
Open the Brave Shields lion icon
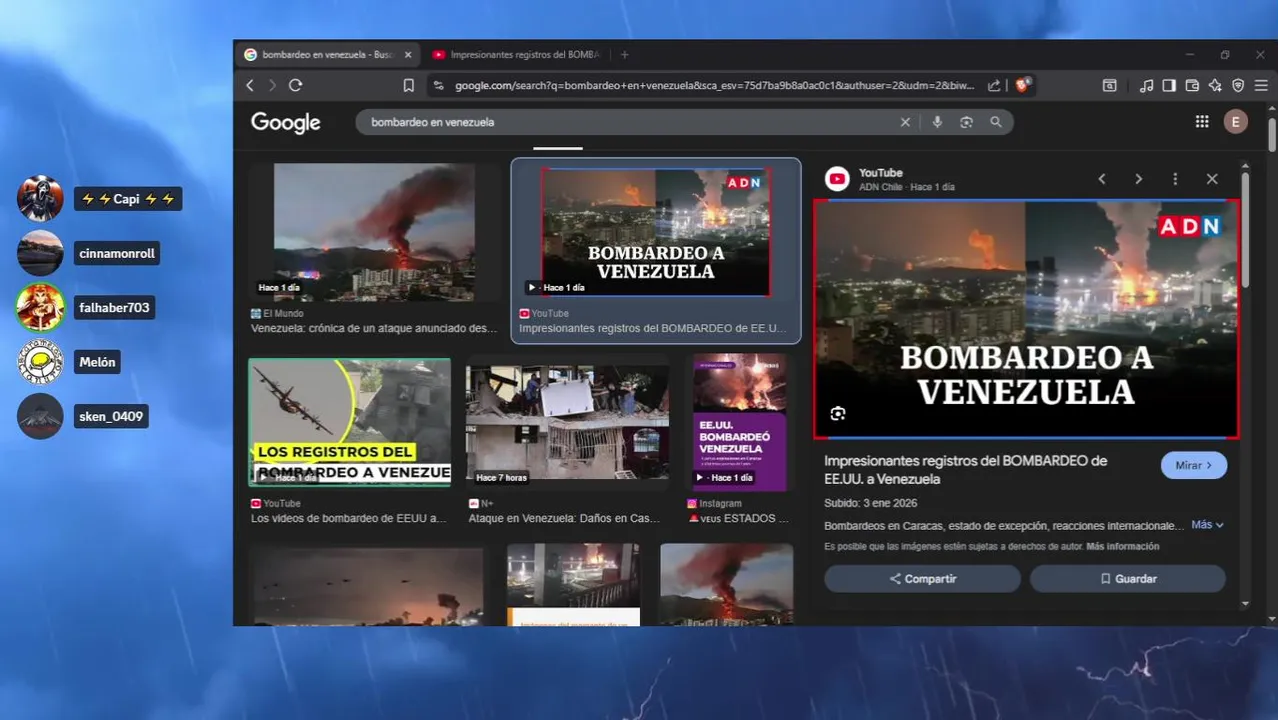point(1023,85)
